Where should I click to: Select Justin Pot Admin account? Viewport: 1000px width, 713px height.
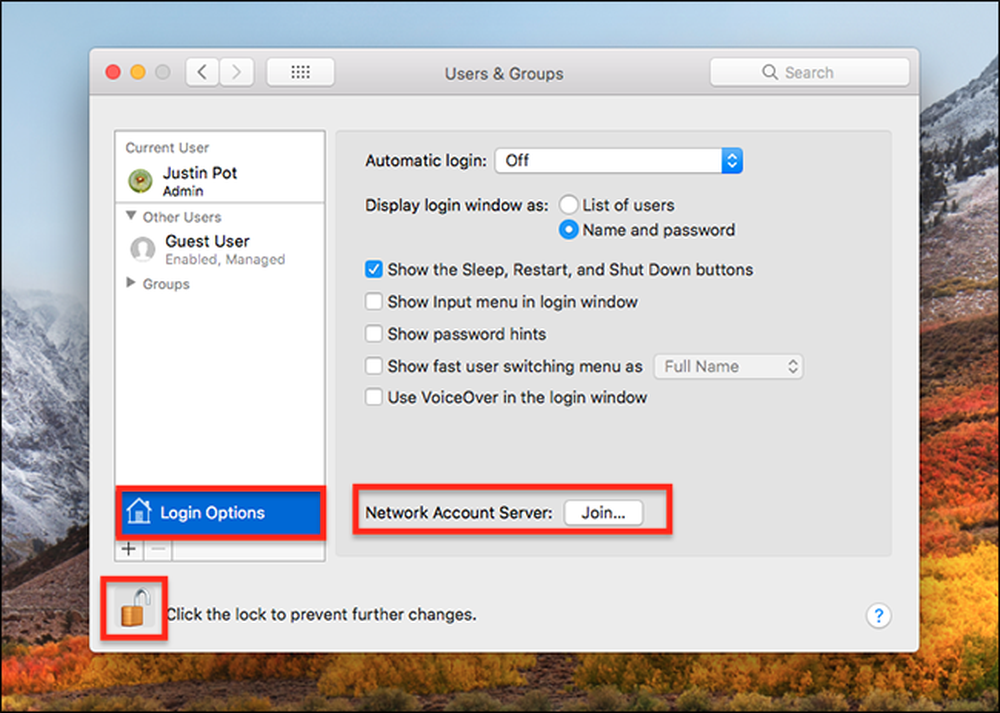(220, 181)
